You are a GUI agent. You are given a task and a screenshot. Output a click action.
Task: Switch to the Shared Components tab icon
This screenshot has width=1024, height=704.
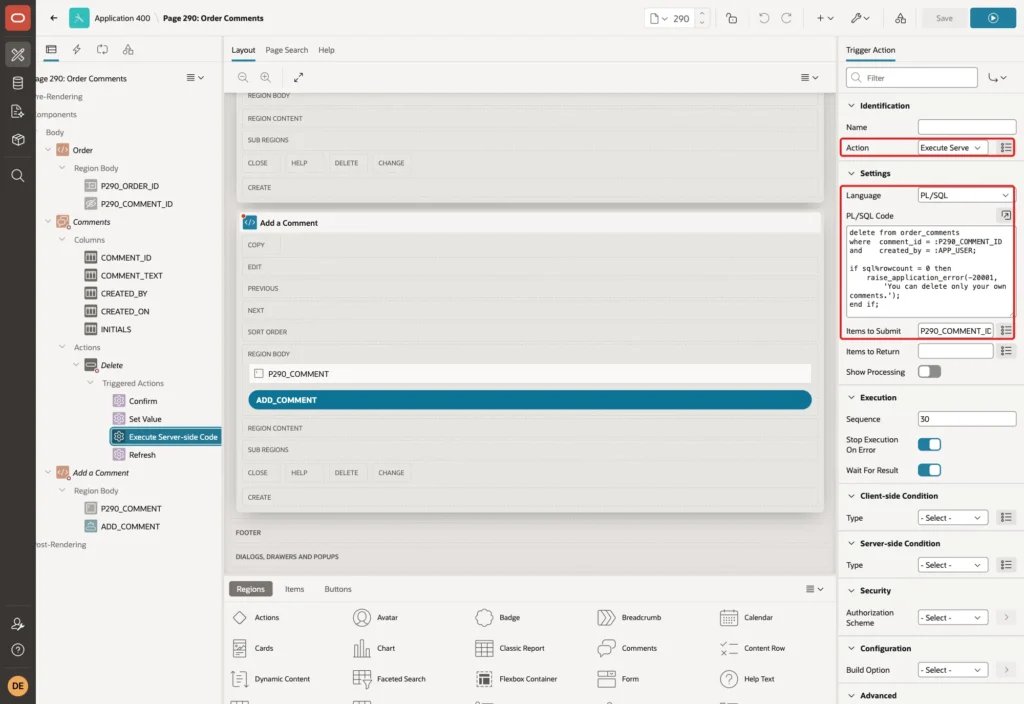(128, 50)
